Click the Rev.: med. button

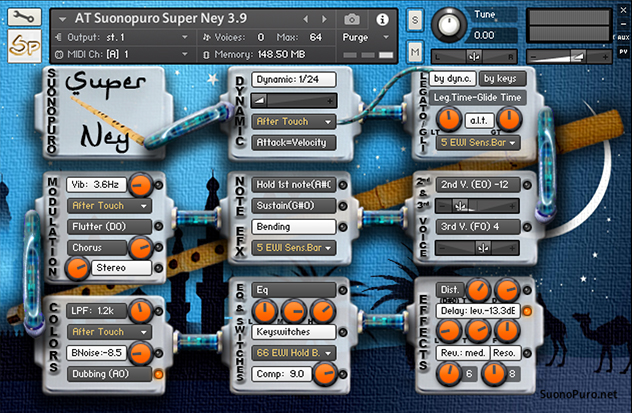(463, 353)
